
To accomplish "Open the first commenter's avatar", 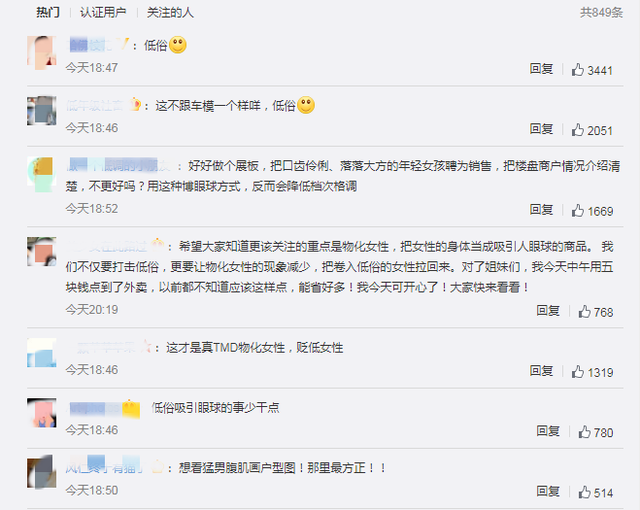I will tap(42, 53).
